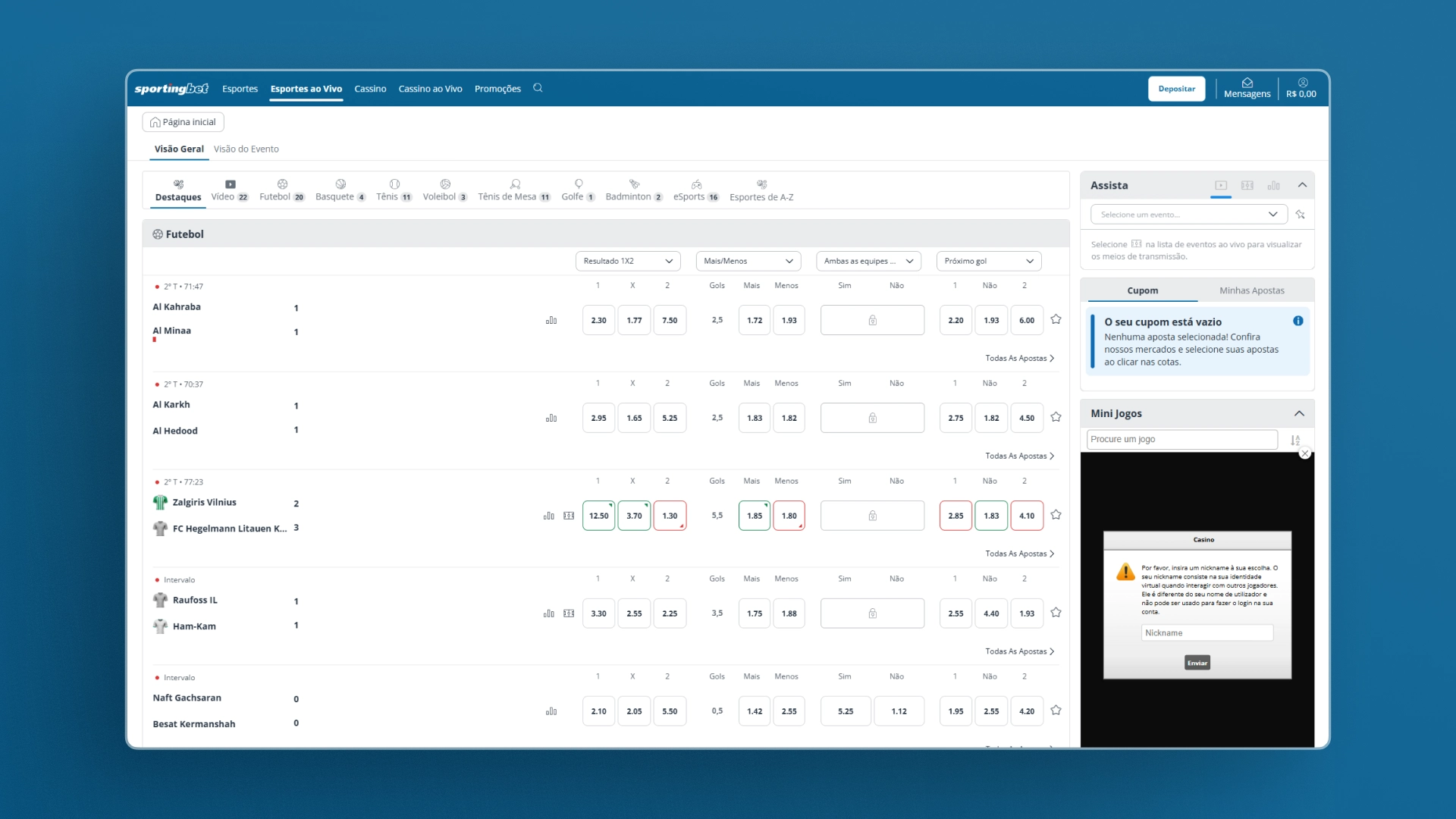
Task: Open the Ambas as equipes market dropdown
Action: click(869, 261)
